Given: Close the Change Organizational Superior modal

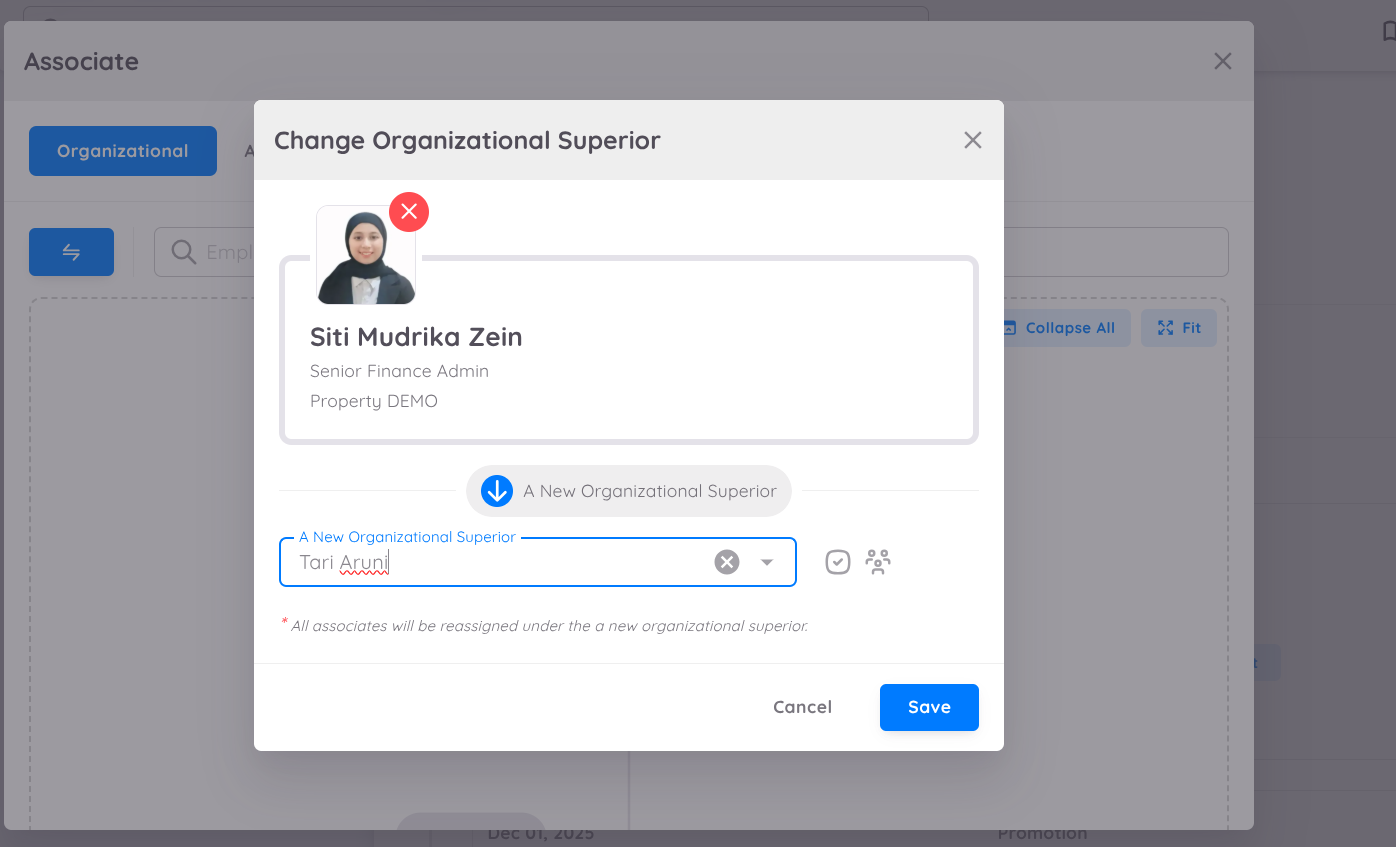Looking at the screenshot, I should tap(972, 140).
